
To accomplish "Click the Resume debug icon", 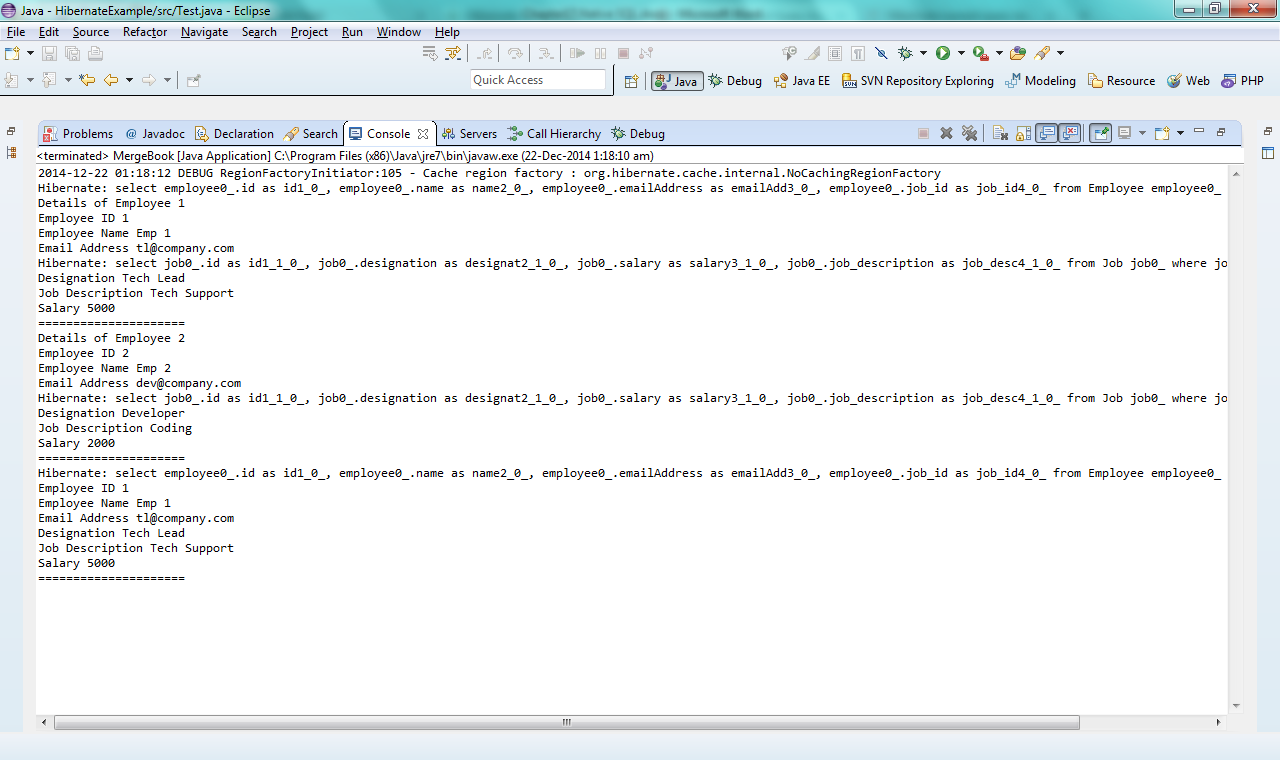I will pyautogui.click(x=576, y=53).
